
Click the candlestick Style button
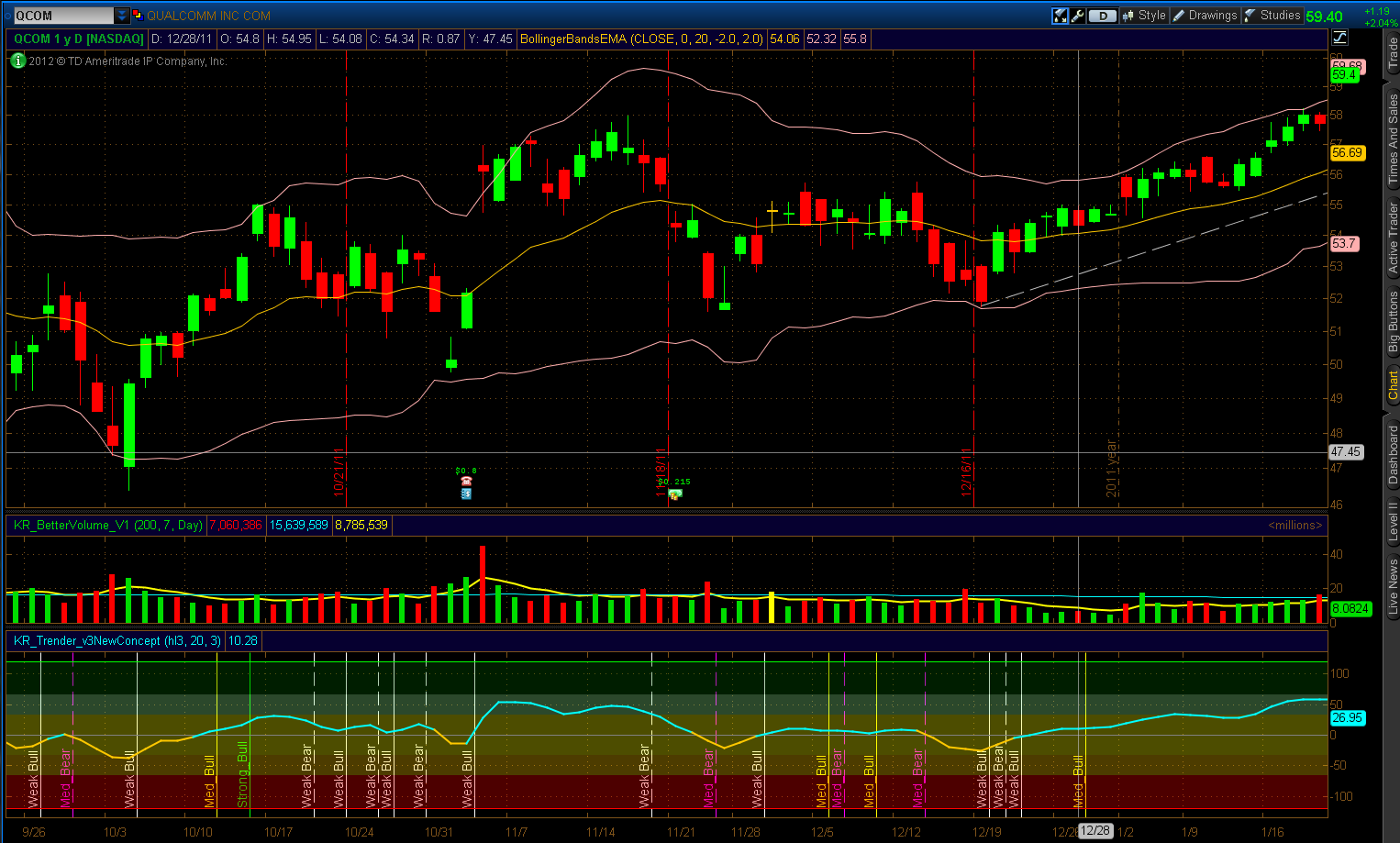coord(1143,16)
